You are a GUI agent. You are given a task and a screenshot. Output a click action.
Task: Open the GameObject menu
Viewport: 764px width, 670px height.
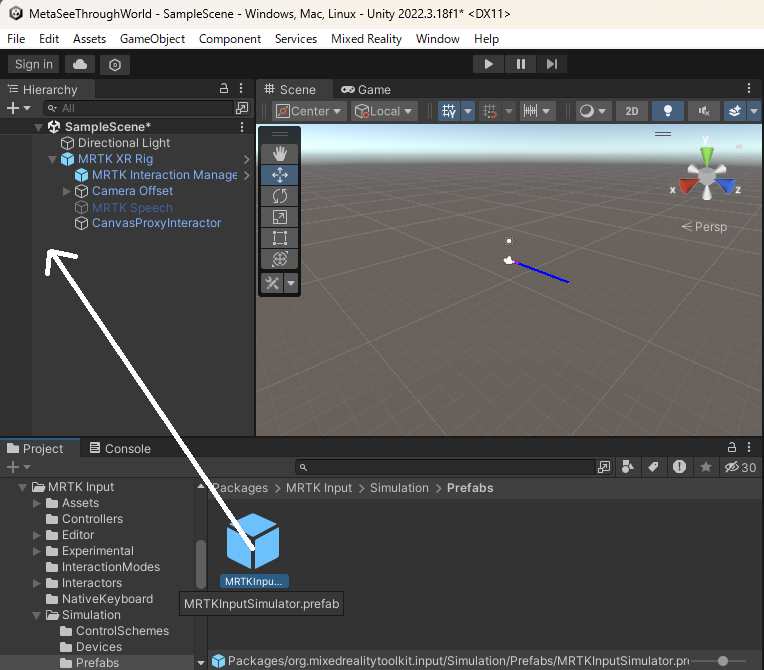pos(152,39)
